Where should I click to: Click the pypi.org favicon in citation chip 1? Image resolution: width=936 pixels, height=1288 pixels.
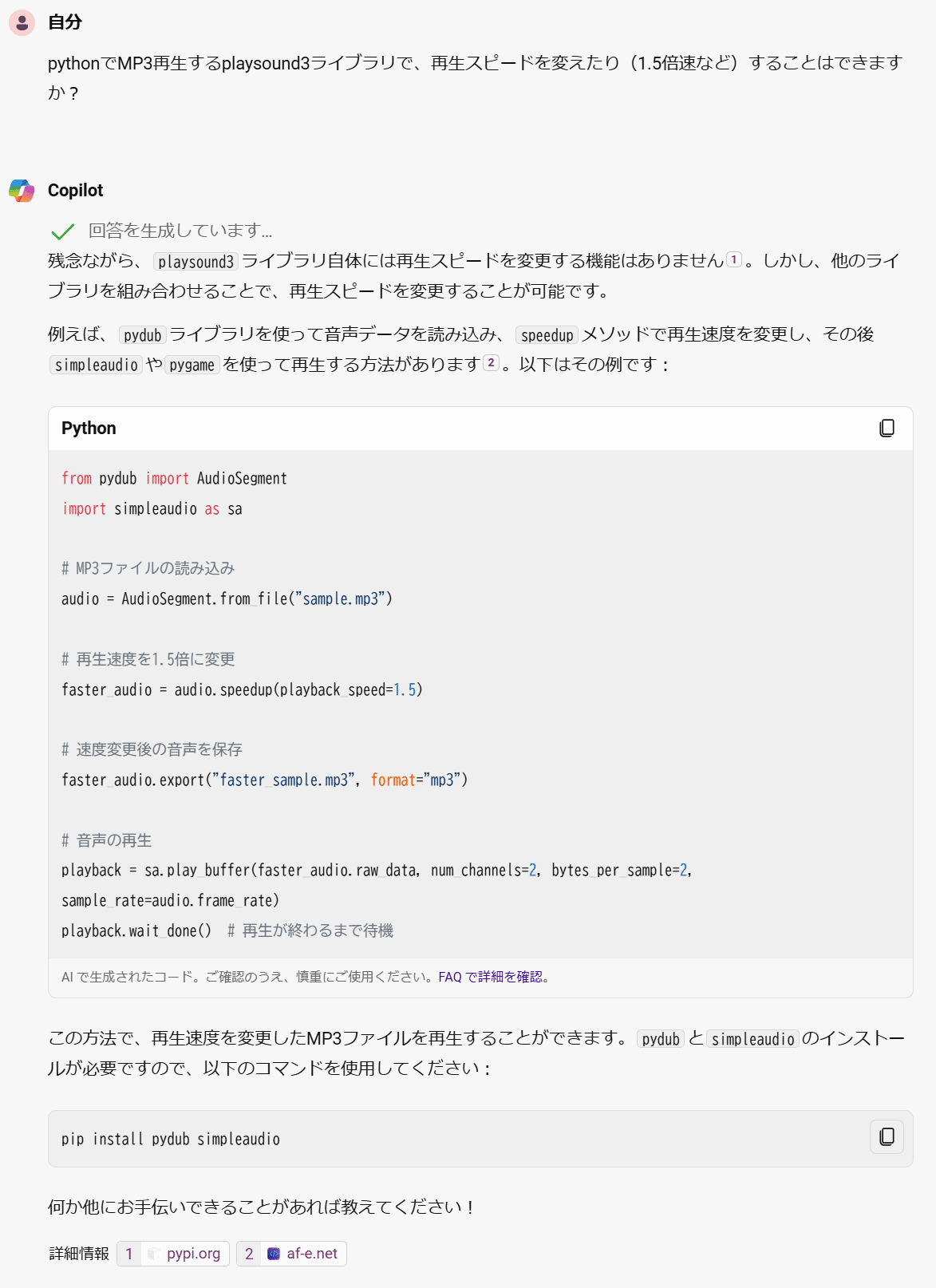point(154,1254)
